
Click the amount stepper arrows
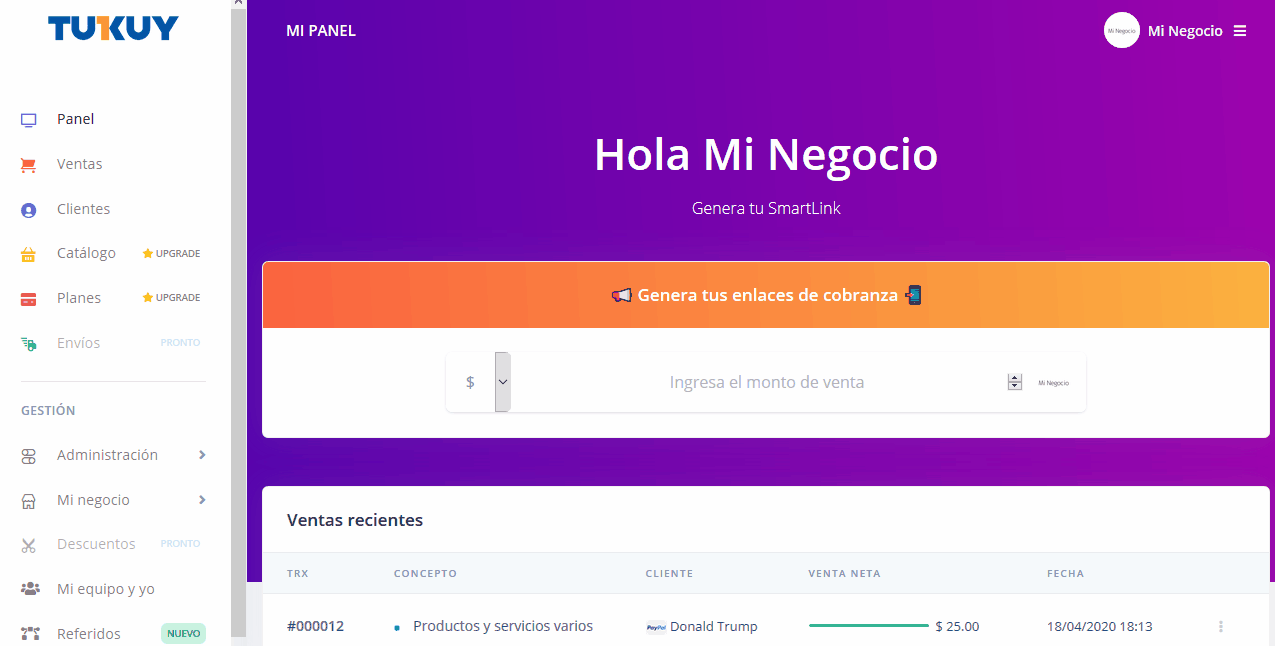pyautogui.click(x=1015, y=382)
